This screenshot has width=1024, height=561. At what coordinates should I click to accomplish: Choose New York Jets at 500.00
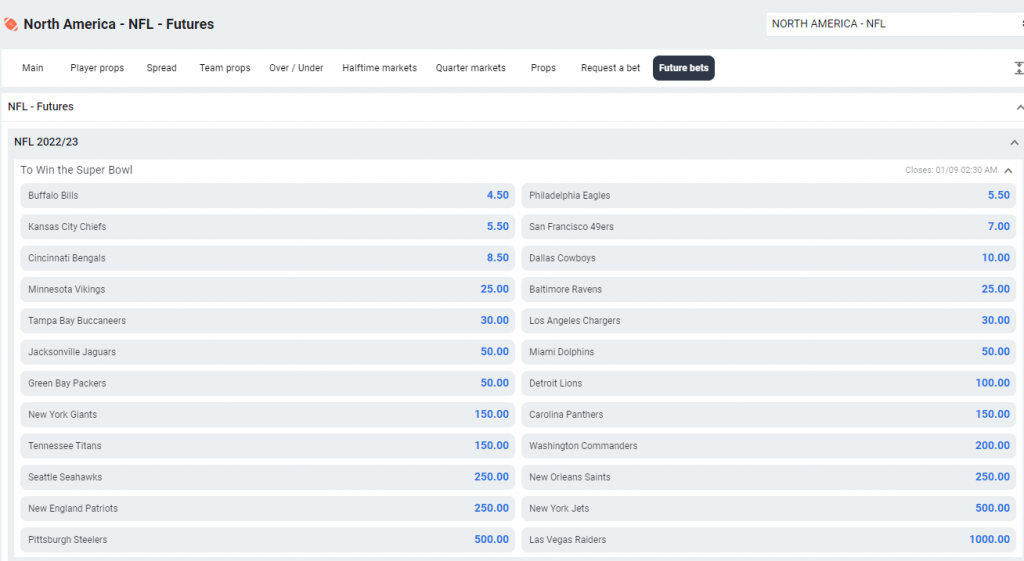[769, 509]
